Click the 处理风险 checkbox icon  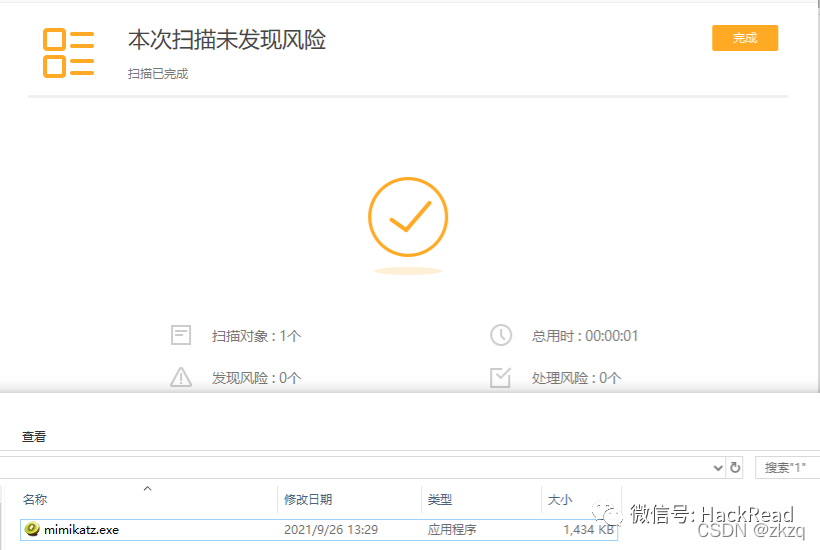[500, 377]
